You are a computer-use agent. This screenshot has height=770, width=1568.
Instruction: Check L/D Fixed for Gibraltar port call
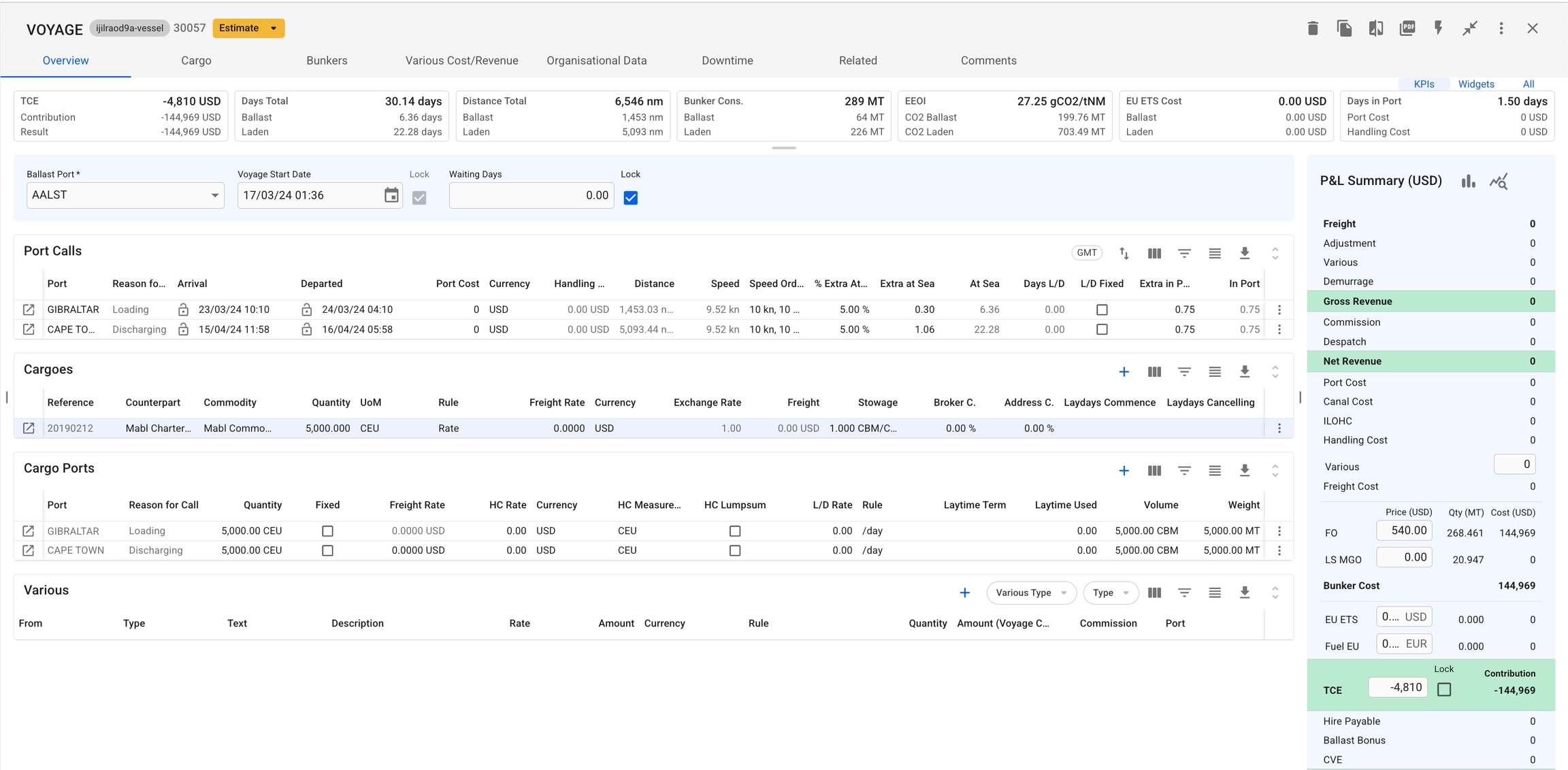[1102, 309]
